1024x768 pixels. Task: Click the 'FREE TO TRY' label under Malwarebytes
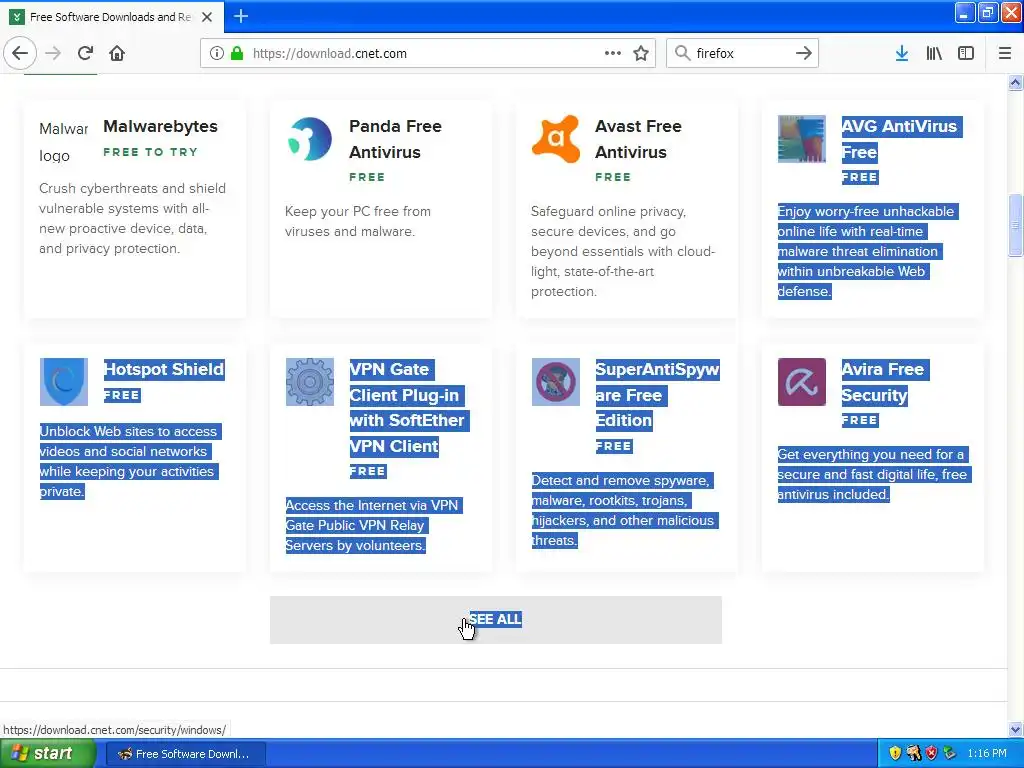point(150,152)
